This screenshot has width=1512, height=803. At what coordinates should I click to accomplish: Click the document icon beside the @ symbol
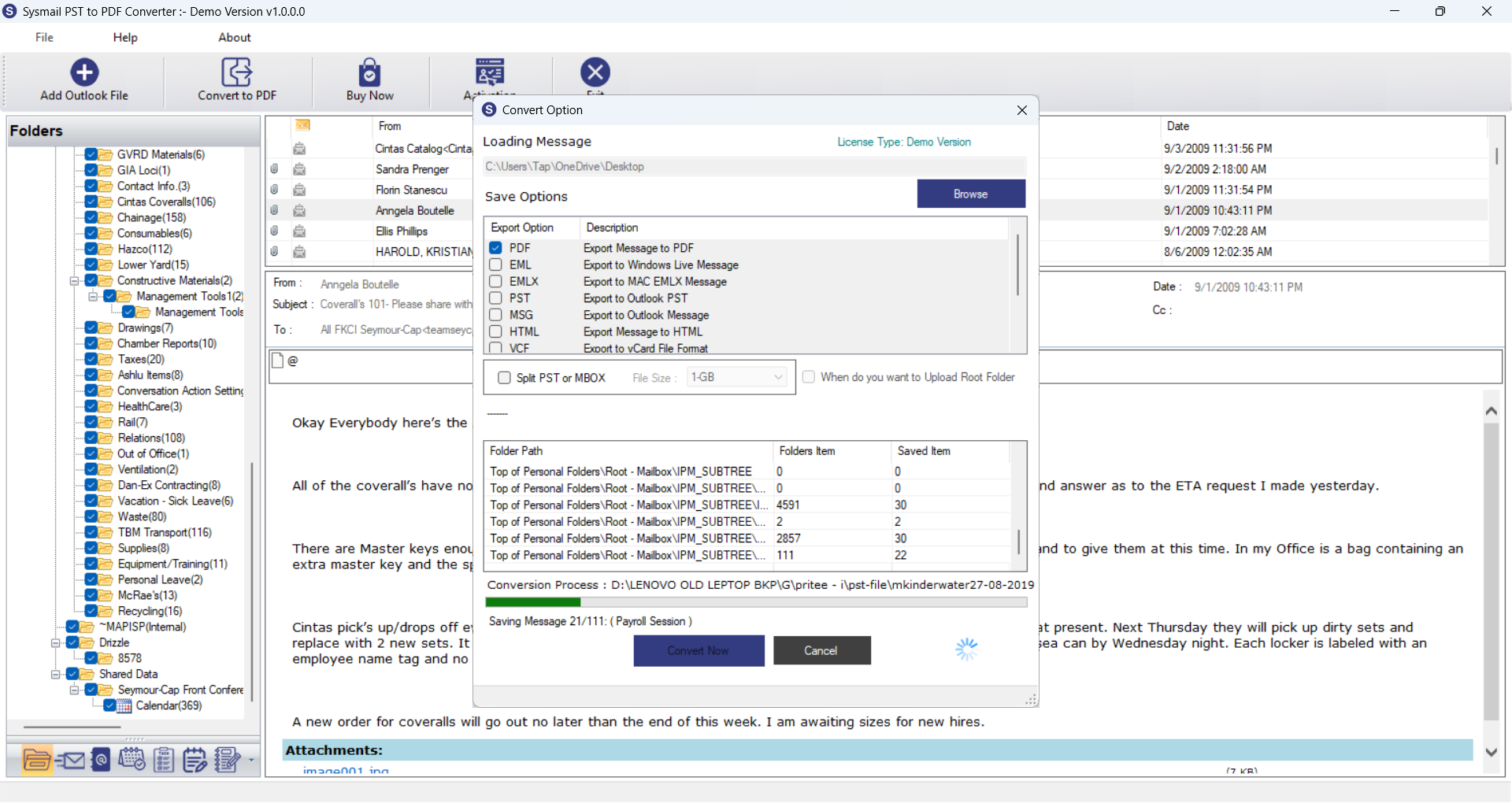coord(277,361)
